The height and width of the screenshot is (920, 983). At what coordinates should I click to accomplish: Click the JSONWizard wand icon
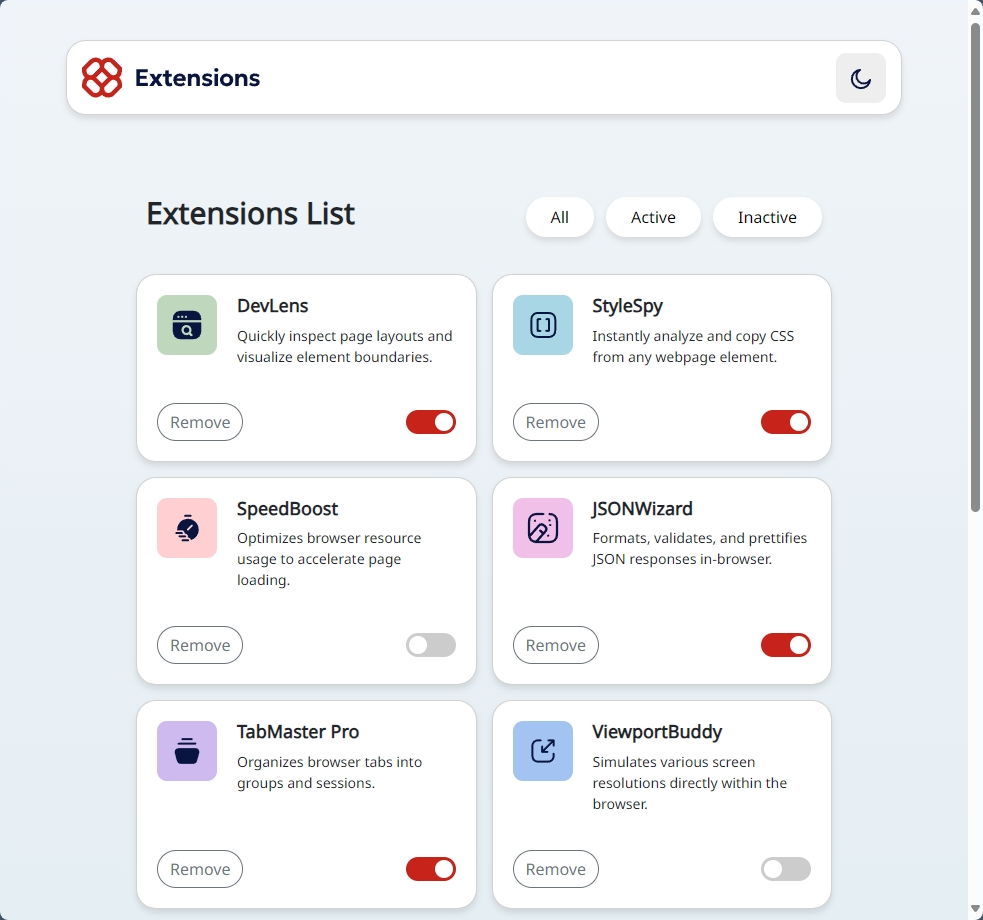point(543,528)
